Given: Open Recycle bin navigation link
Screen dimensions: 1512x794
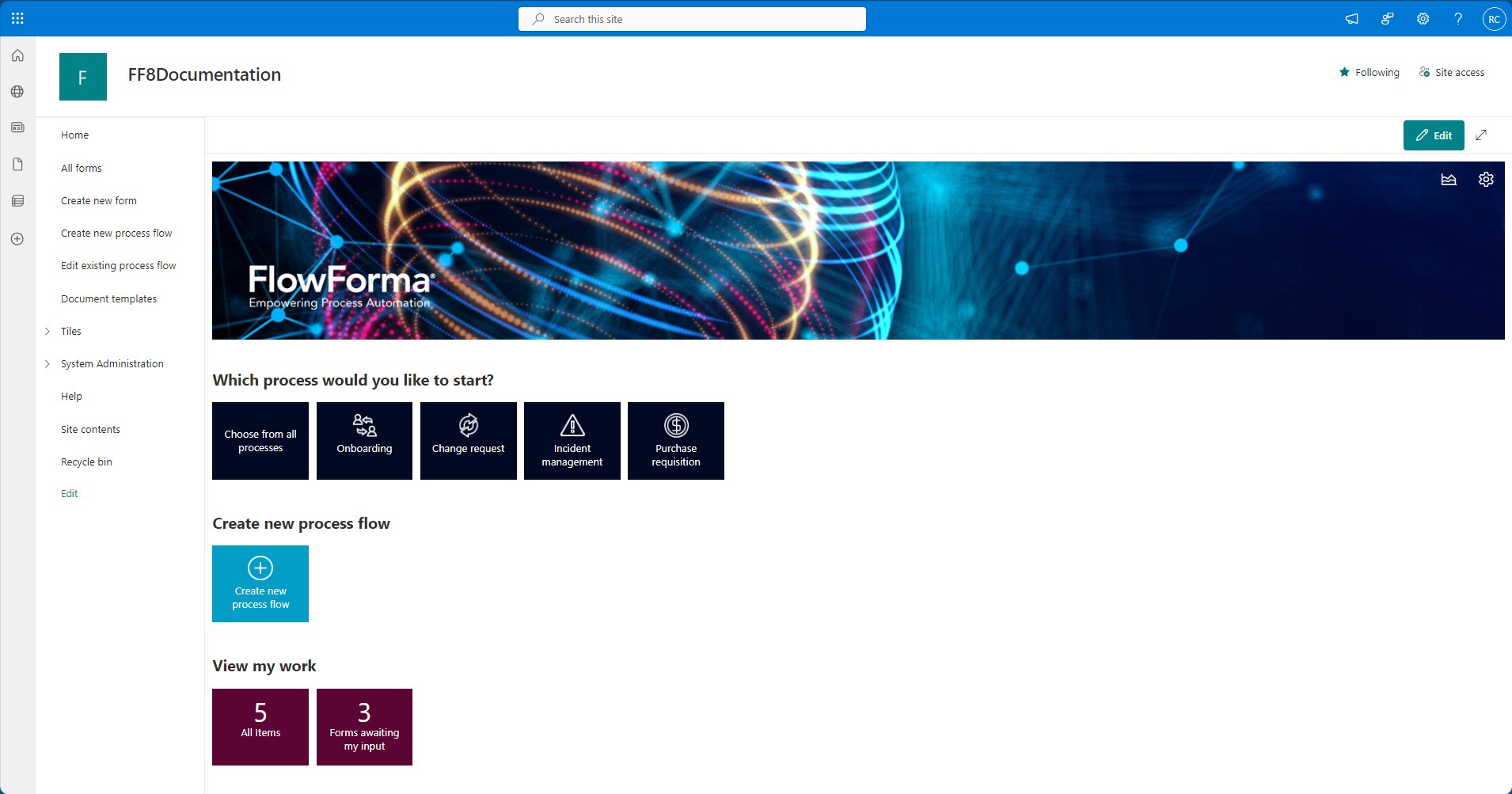Looking at the screenshot, I should click(87, 462).
